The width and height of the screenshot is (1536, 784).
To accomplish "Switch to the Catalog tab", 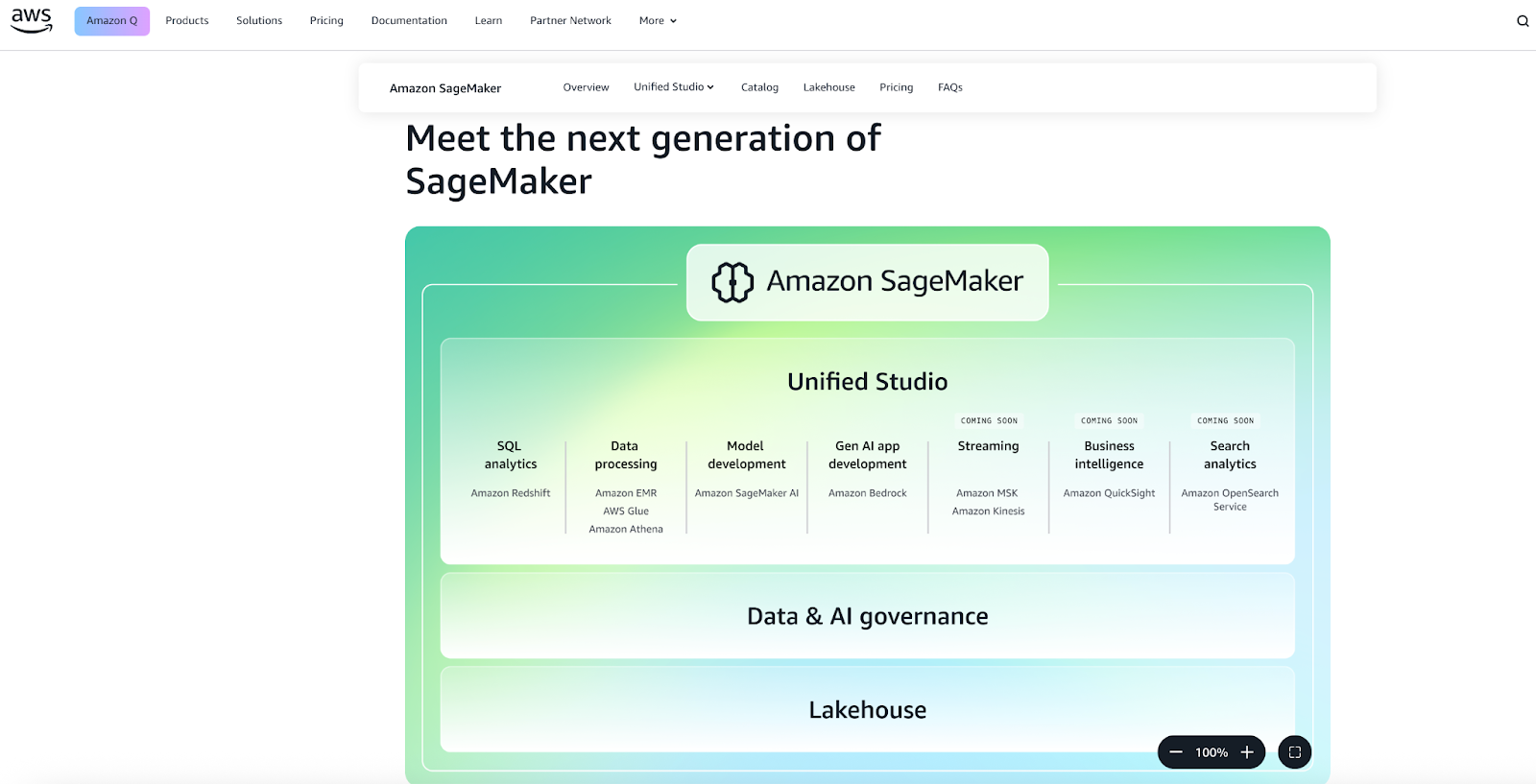I will pyautogui.click(x=759, y=87).
